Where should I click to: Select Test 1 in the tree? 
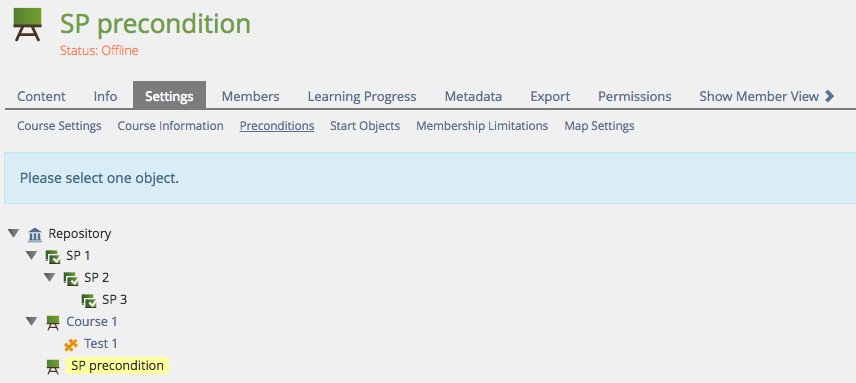coord(100,344)
